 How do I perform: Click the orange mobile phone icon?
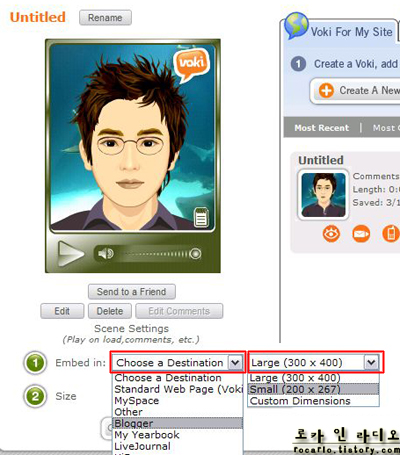pos(391,234)
